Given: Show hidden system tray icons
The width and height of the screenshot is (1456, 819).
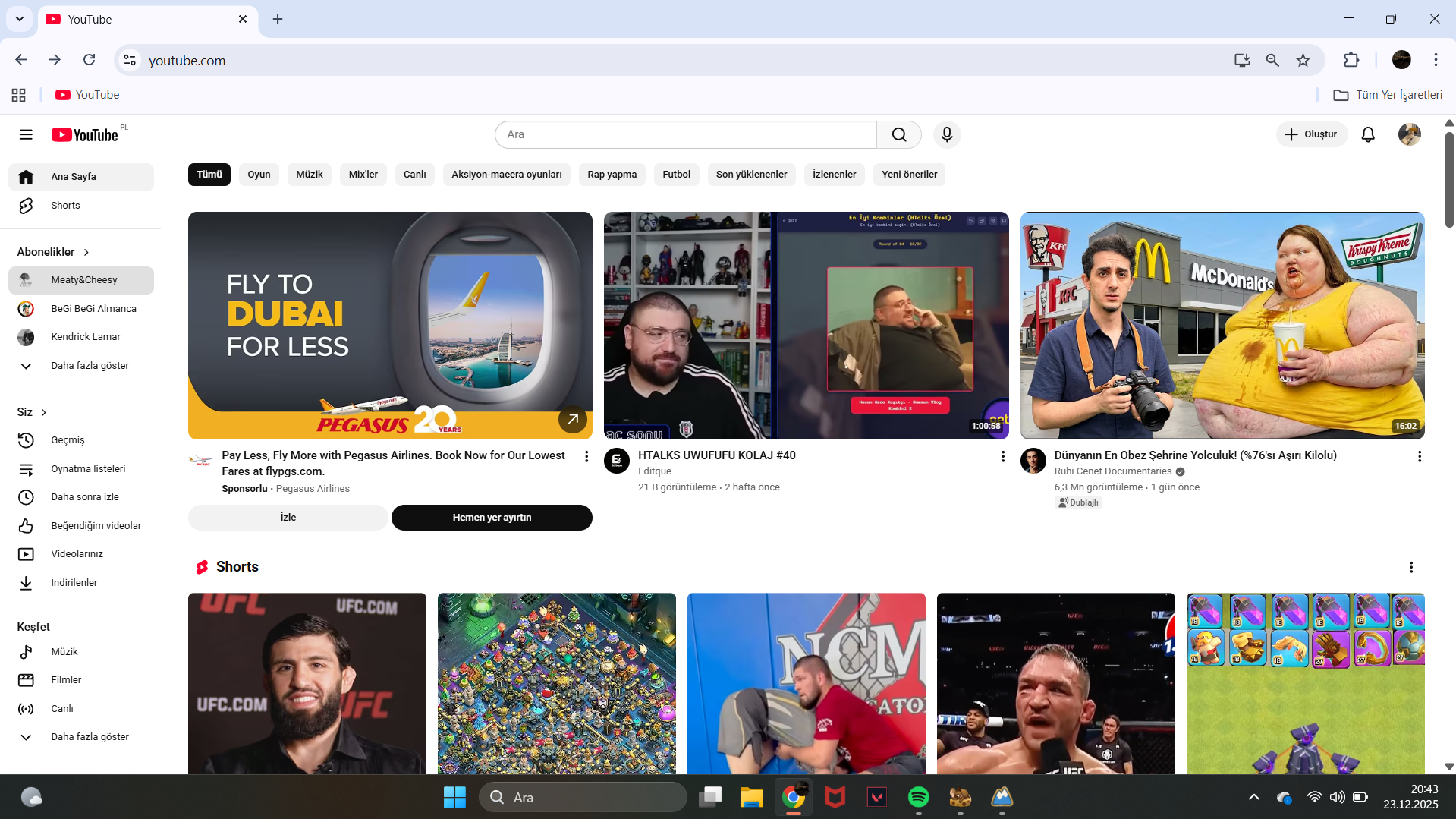Looking at the screenshot, I should pos(1254,797).
